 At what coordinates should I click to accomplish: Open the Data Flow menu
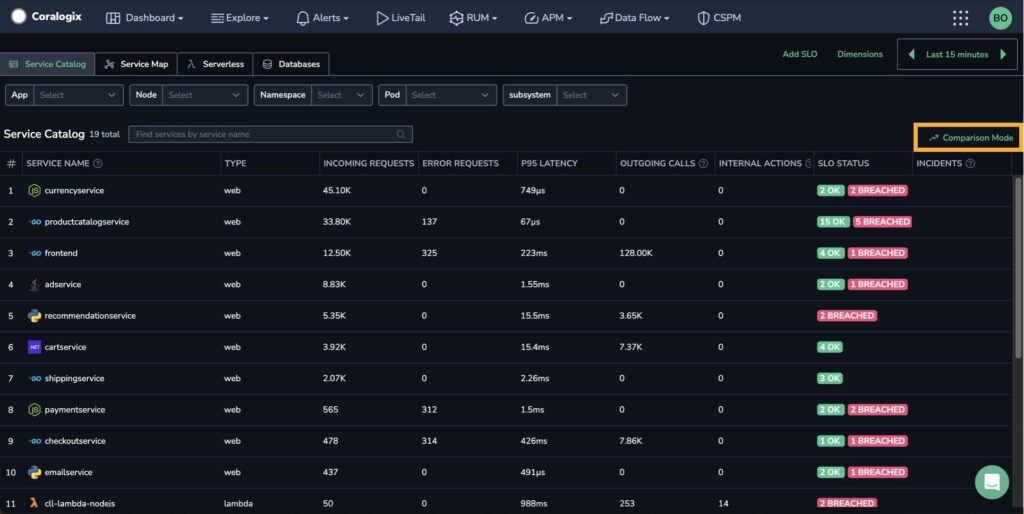pyautogui.click(x=634, y=18)
